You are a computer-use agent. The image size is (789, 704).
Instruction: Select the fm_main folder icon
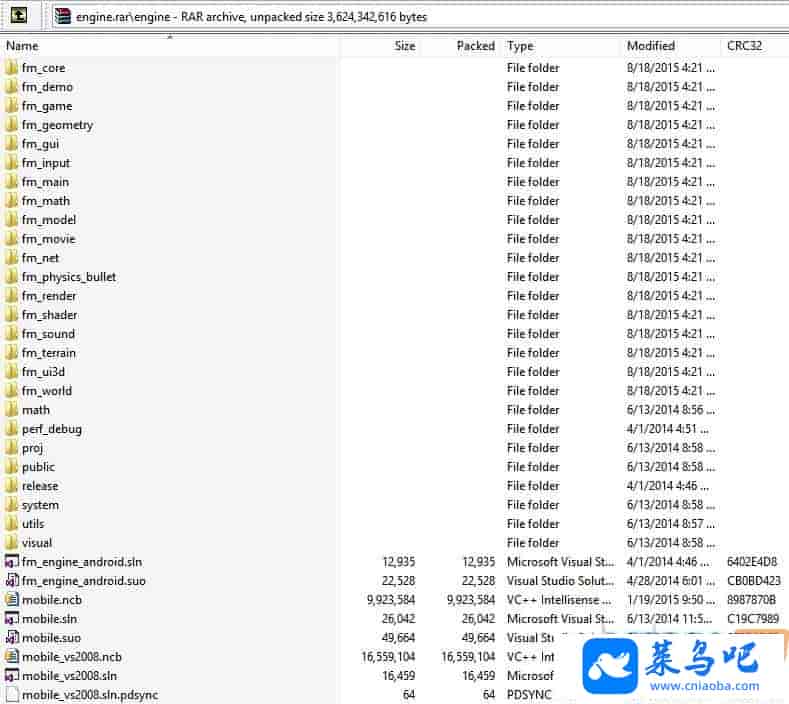tap(11, 182)
